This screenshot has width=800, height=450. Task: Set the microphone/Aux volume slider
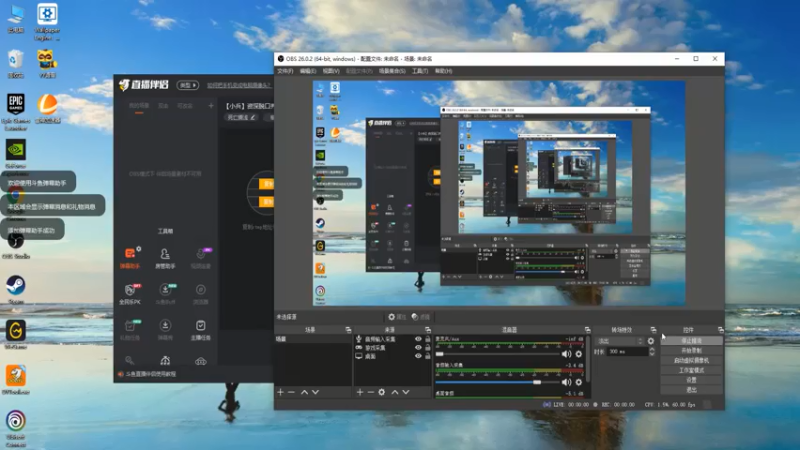pos(497,354)
